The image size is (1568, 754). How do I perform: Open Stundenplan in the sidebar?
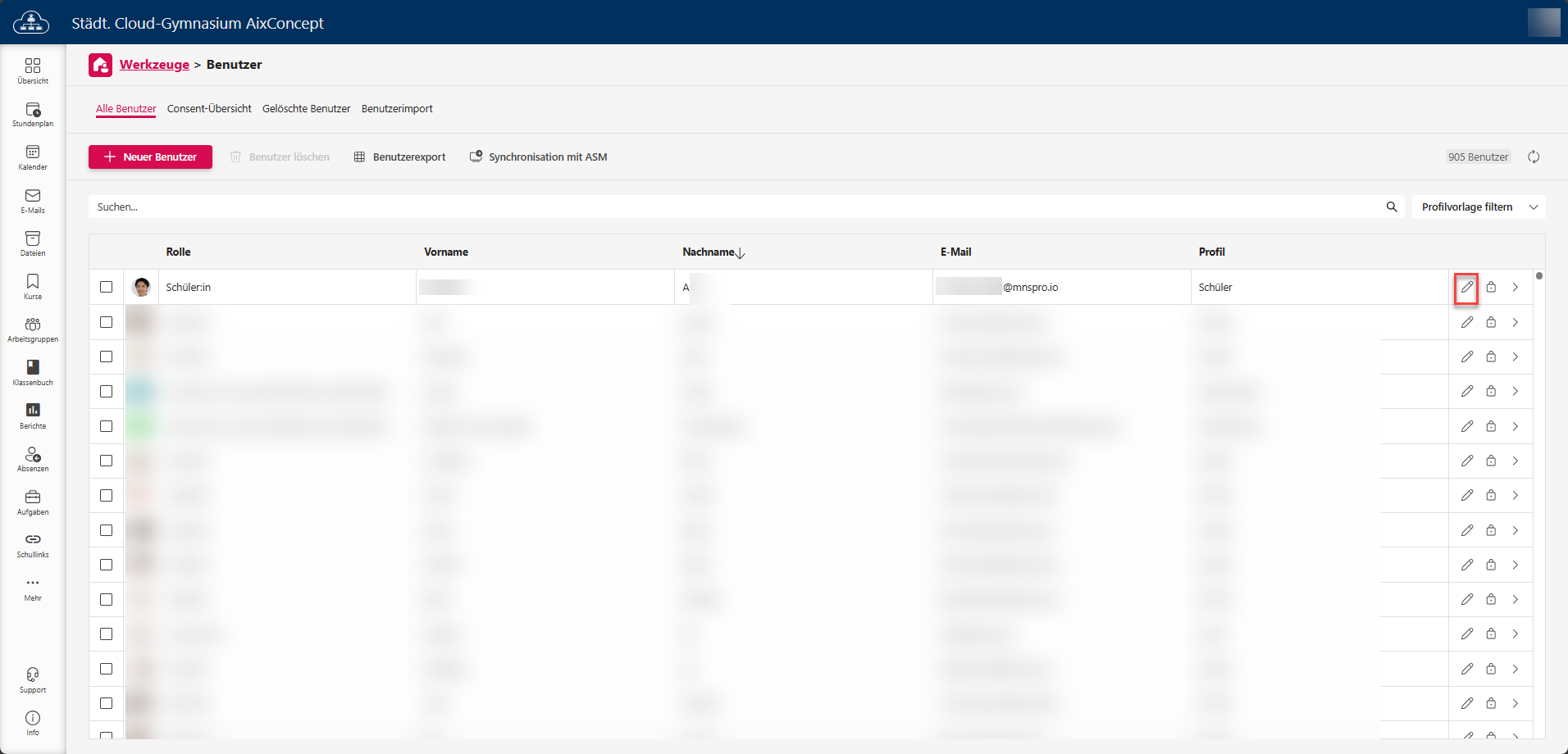click(x=33, y=114)
